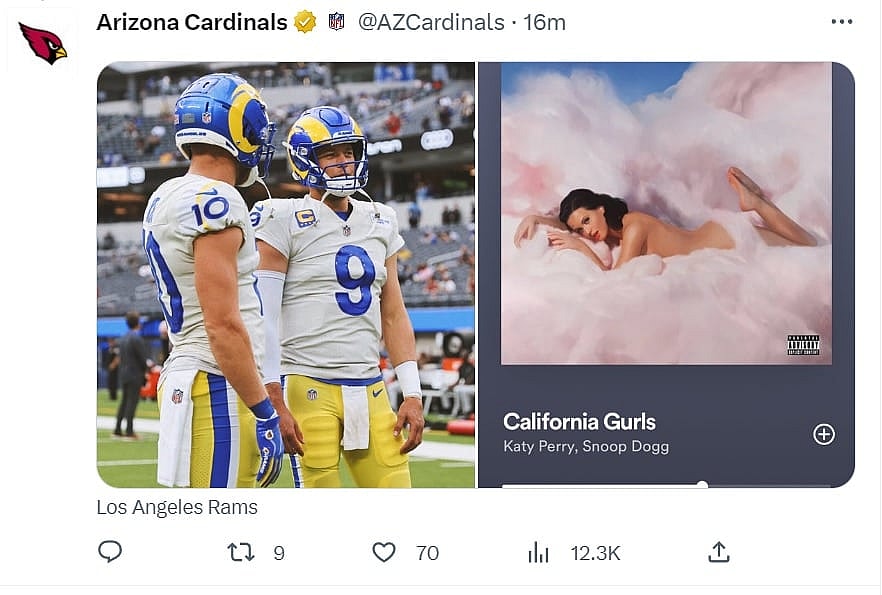Screen dimensions: 882x595
Task: Open the Arizona Cardinals profile name
Action: click(x=192, y=21)
